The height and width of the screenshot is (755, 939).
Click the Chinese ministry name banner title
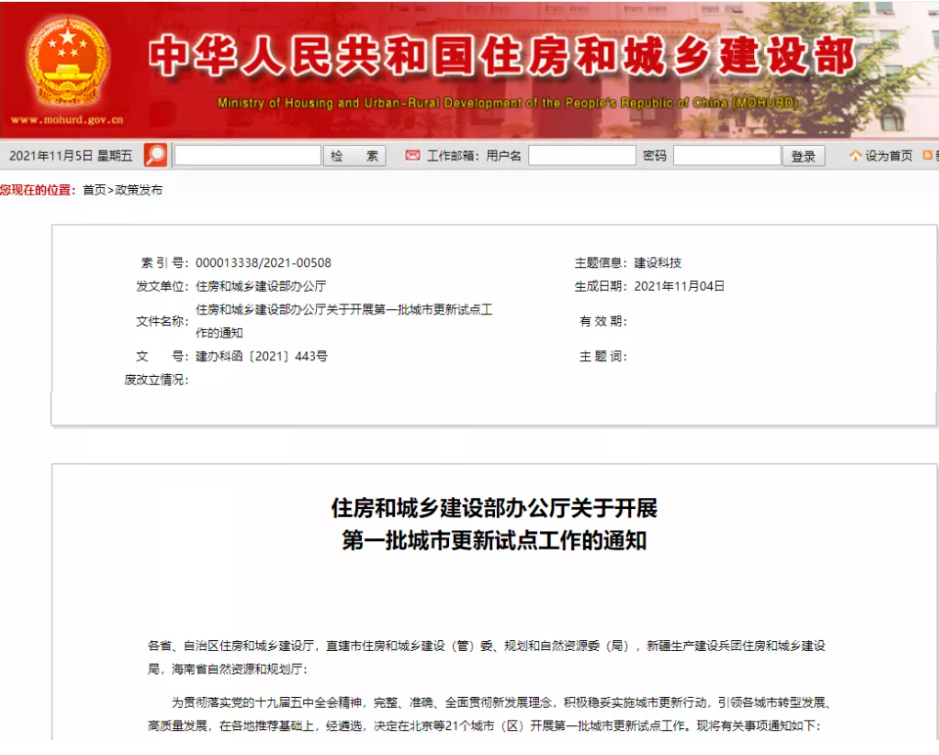(502, 56)
